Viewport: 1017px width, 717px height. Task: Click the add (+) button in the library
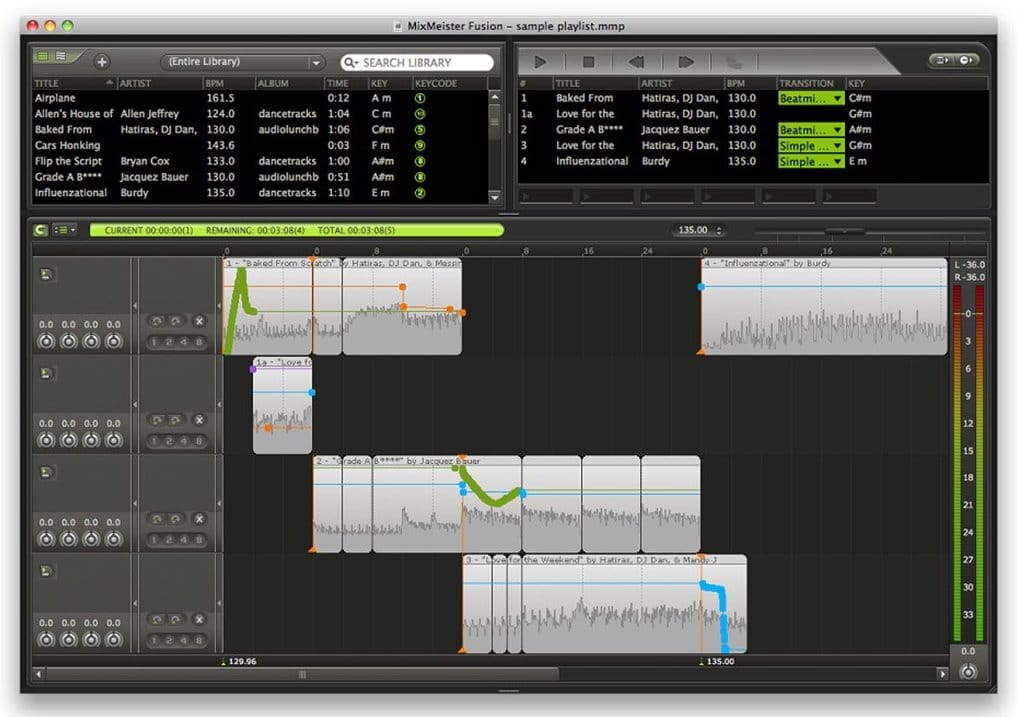click(x=102, y=62)
